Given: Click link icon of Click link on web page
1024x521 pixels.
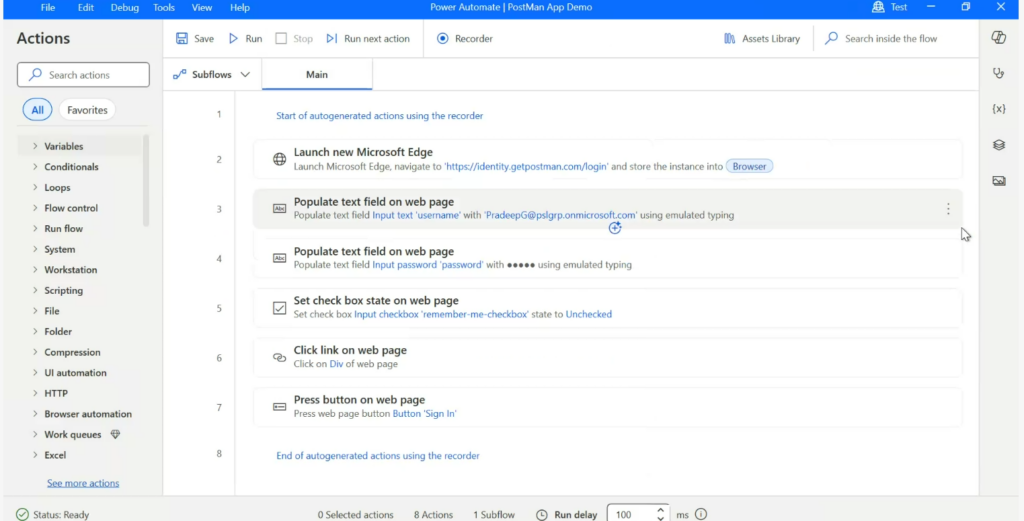Looking at the screenshot, I should click(280, 358).
